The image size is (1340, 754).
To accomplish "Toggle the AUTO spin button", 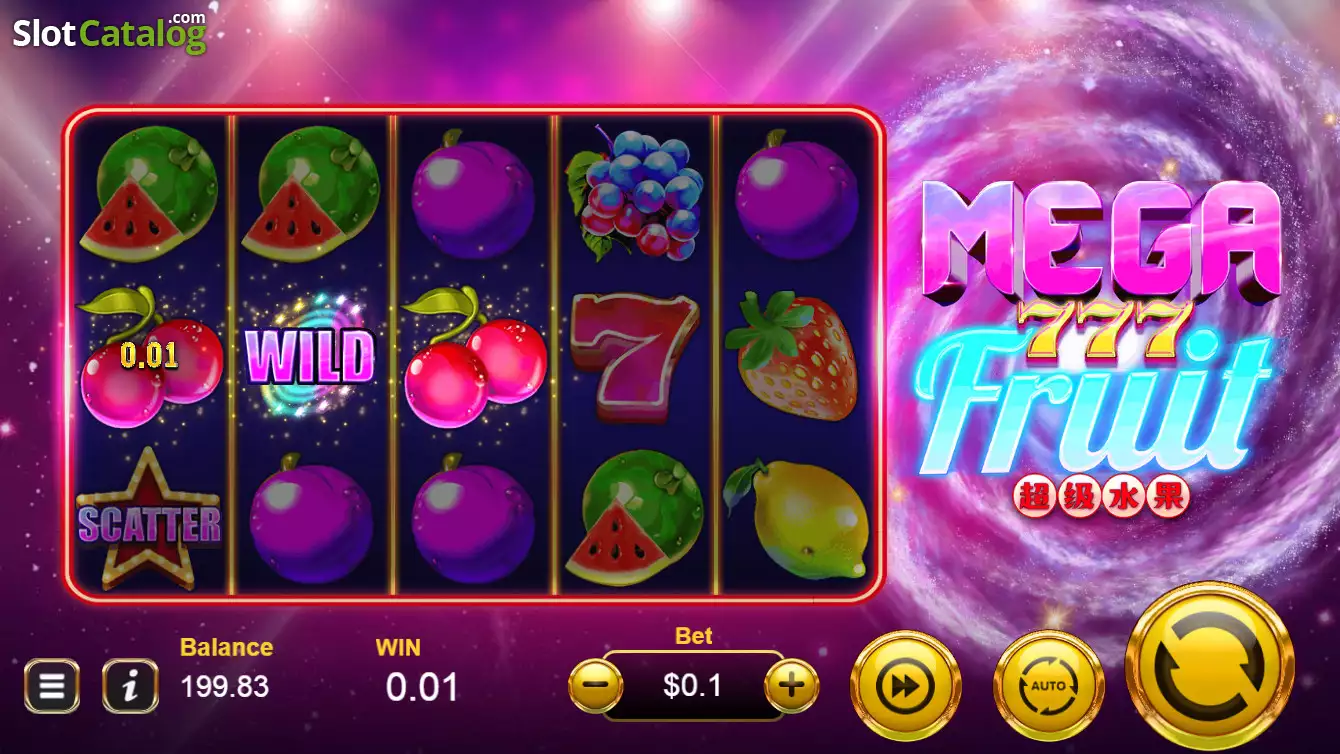I will pyautogui.click(x=1049, y=686).
